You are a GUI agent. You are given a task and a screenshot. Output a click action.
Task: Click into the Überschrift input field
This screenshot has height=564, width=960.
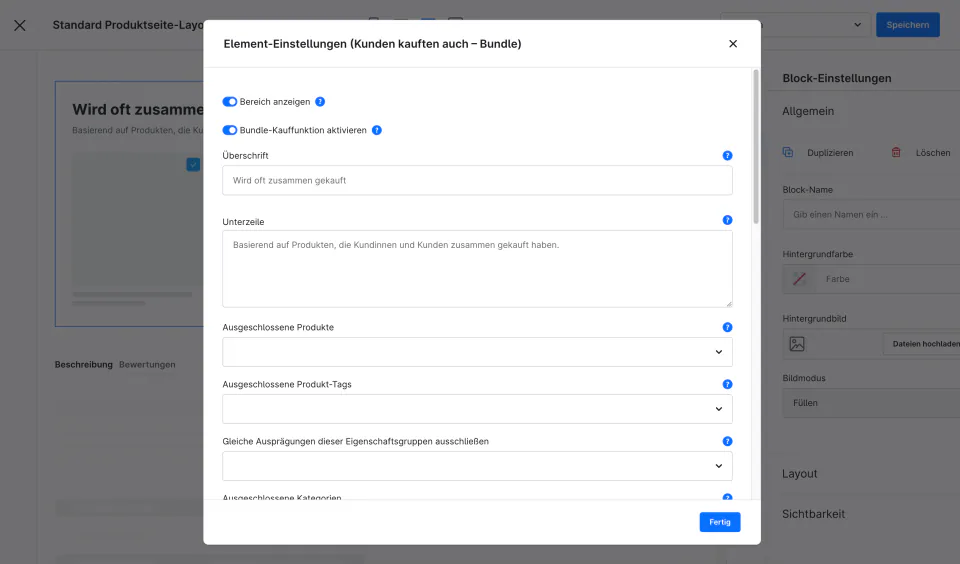[x=477, y=180]
